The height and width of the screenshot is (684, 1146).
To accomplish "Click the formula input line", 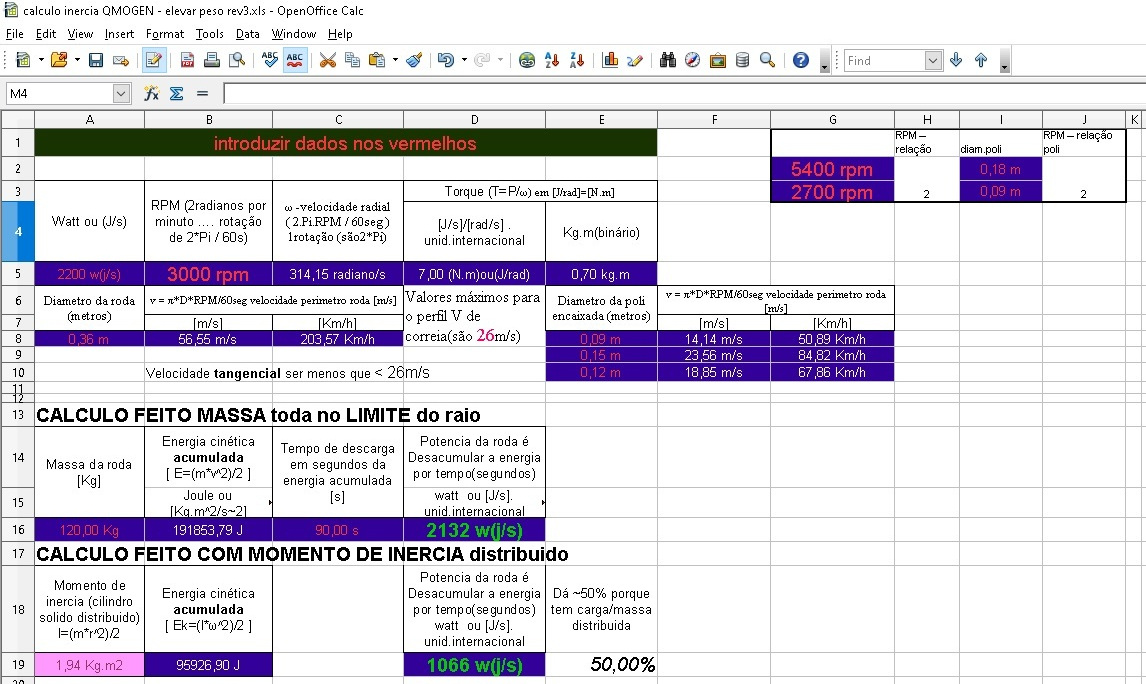I will tap(680, 93).
